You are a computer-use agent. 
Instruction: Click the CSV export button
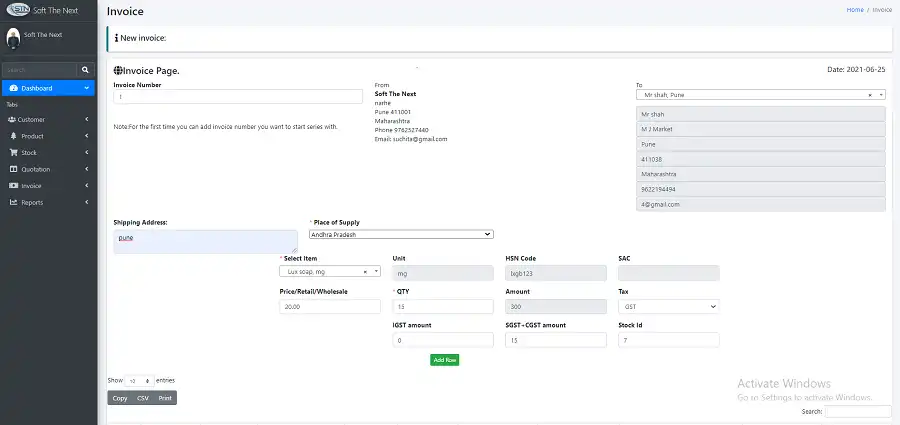pyautogui.click(x=144, y=398)
